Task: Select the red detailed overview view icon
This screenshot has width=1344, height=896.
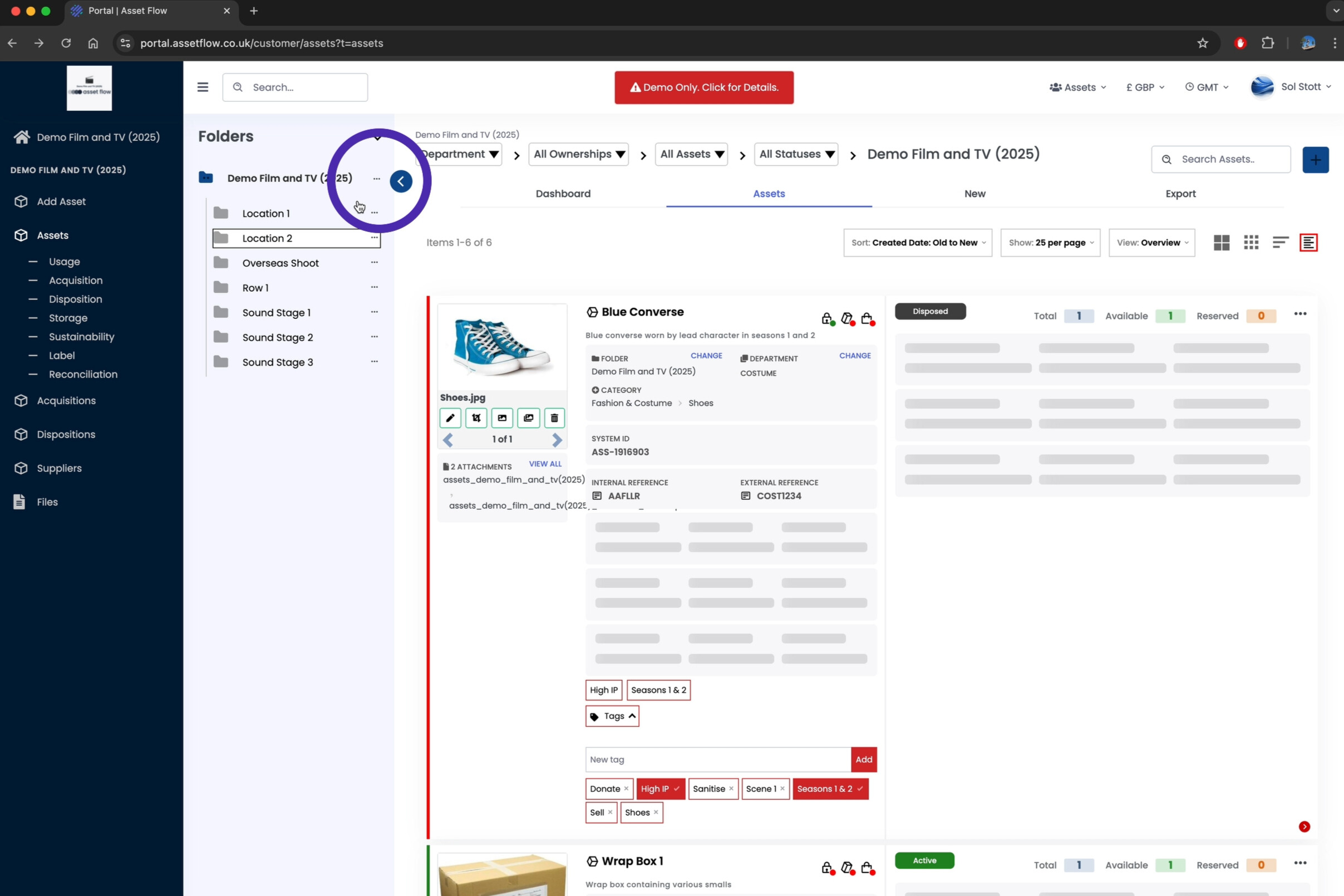Action: point(1308,242)
